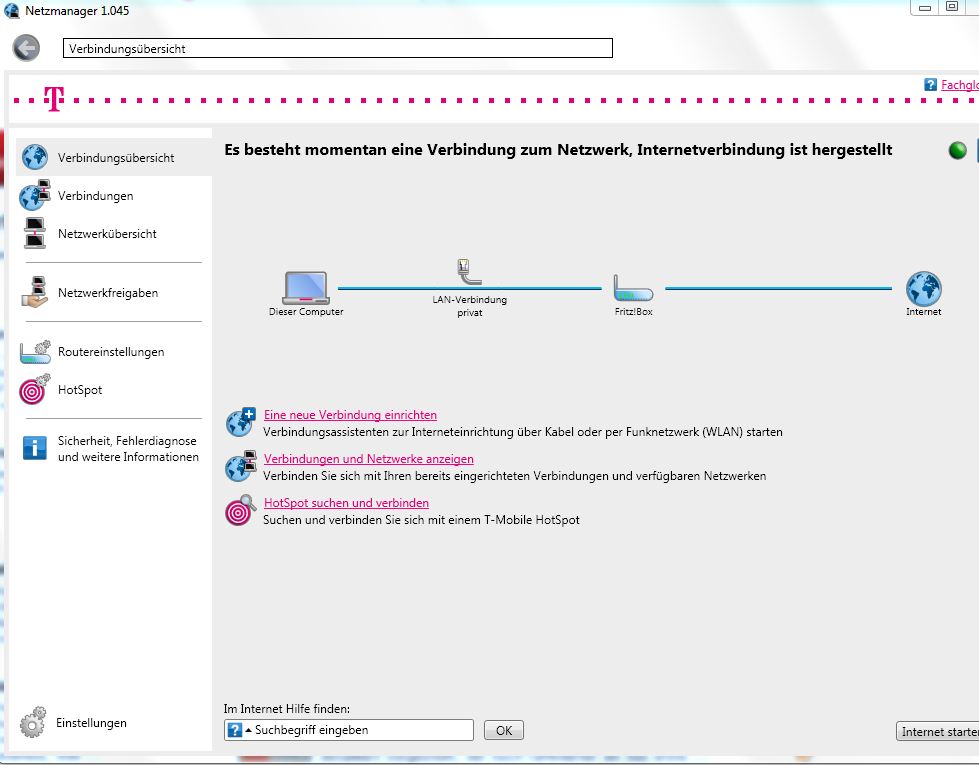Click the Dieser Computer laptop icon
This screenshot has width=979, height=765.
(x=306, y=288)
